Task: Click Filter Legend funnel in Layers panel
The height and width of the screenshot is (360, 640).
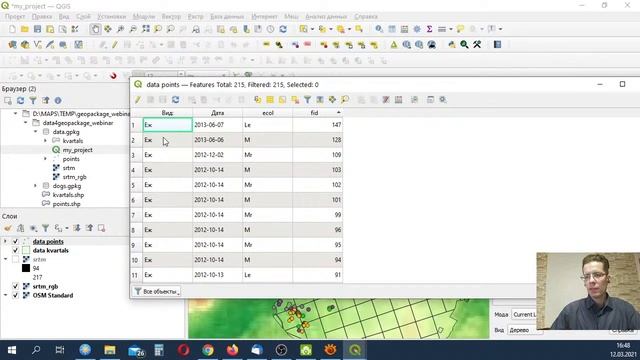Action: (45, 228)
